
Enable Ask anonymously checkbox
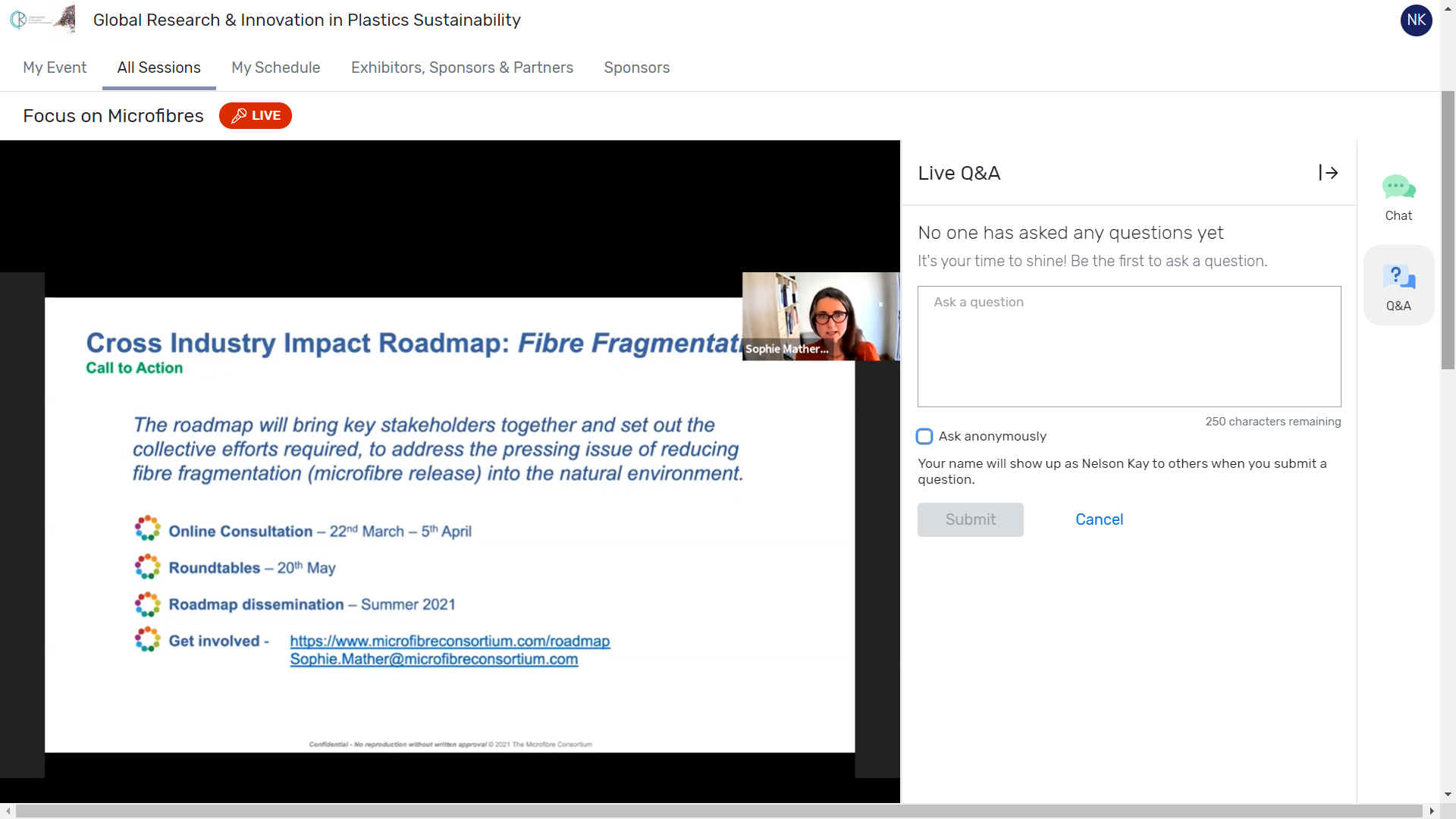pos(924,436)
